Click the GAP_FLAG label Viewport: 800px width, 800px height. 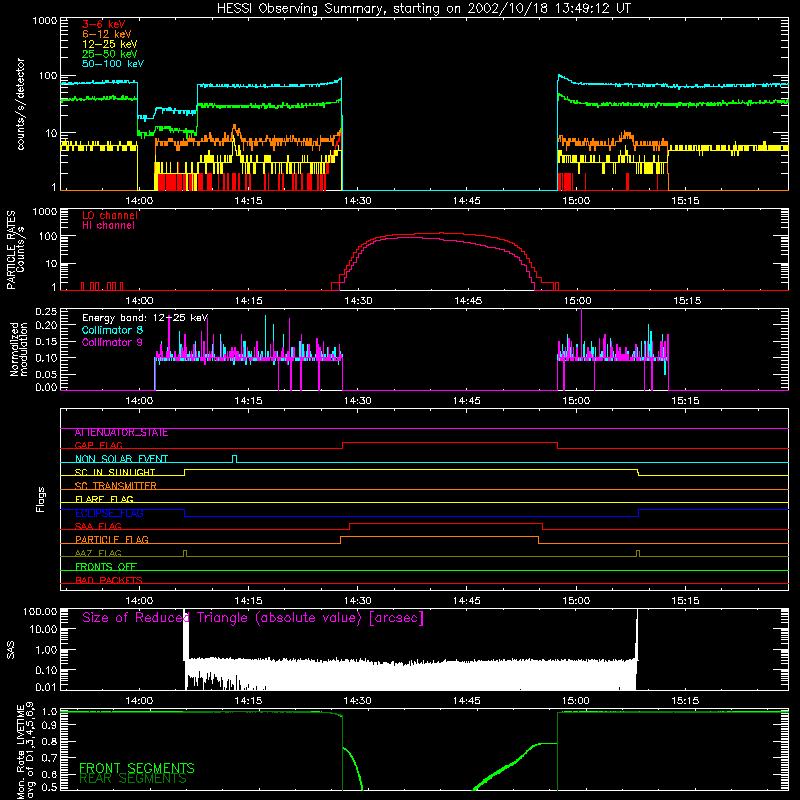[98, 445]
